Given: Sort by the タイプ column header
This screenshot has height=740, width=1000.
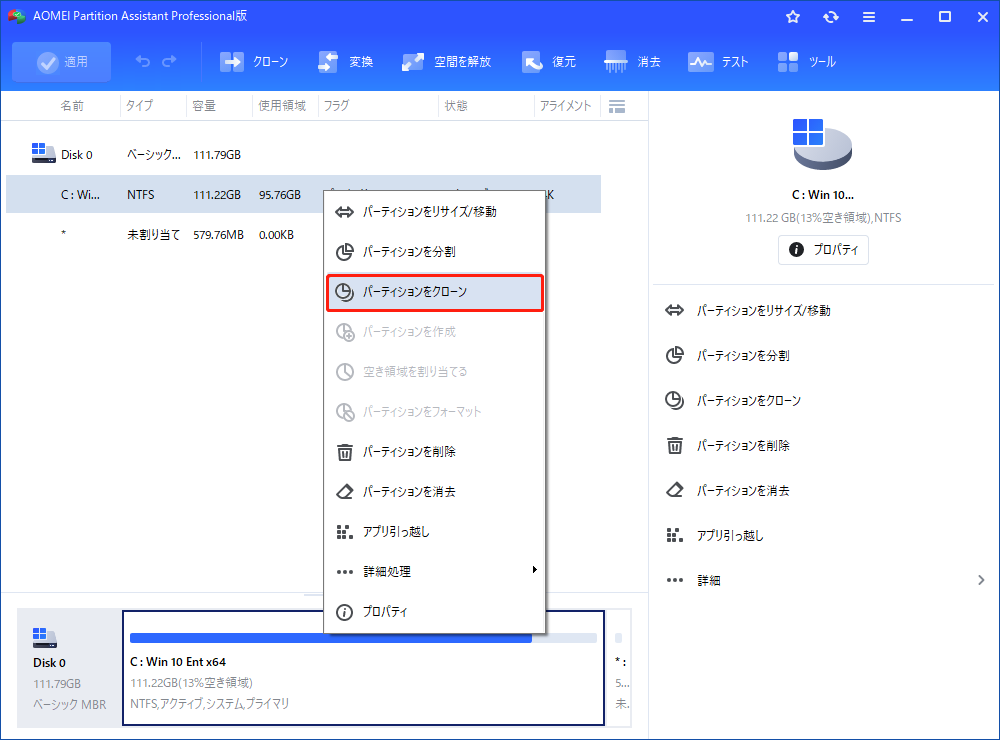Looking at the screenshot, I should [139, 106].
